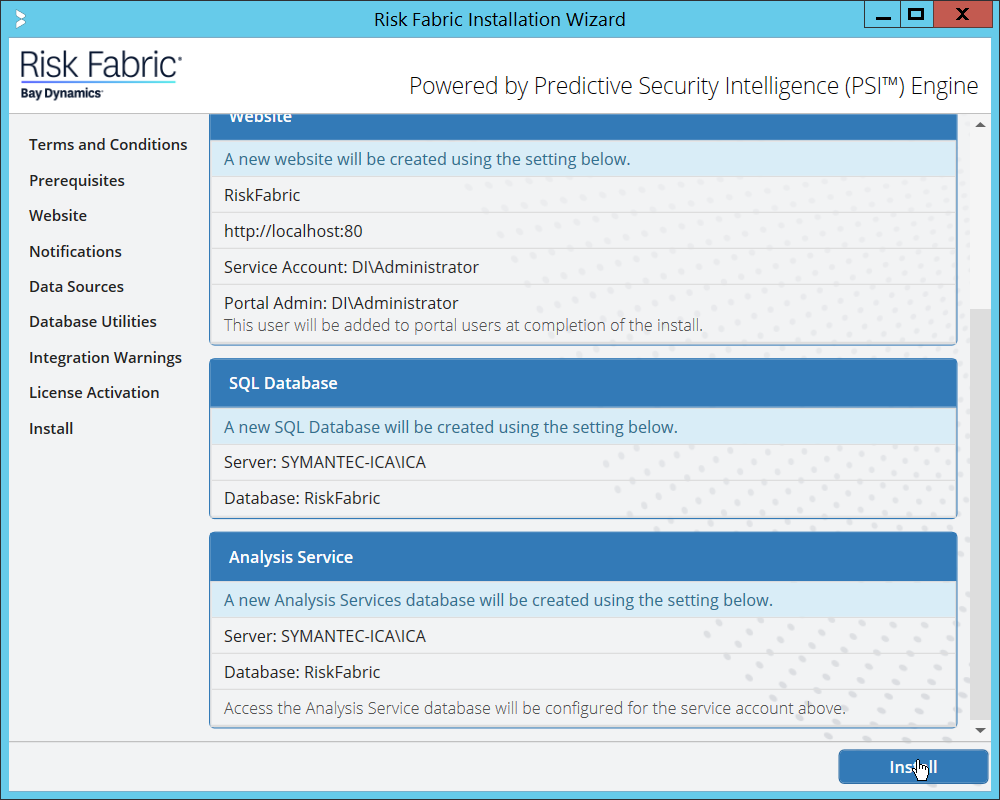Select the Install step in the sidebar

click(x=51, y=429)
